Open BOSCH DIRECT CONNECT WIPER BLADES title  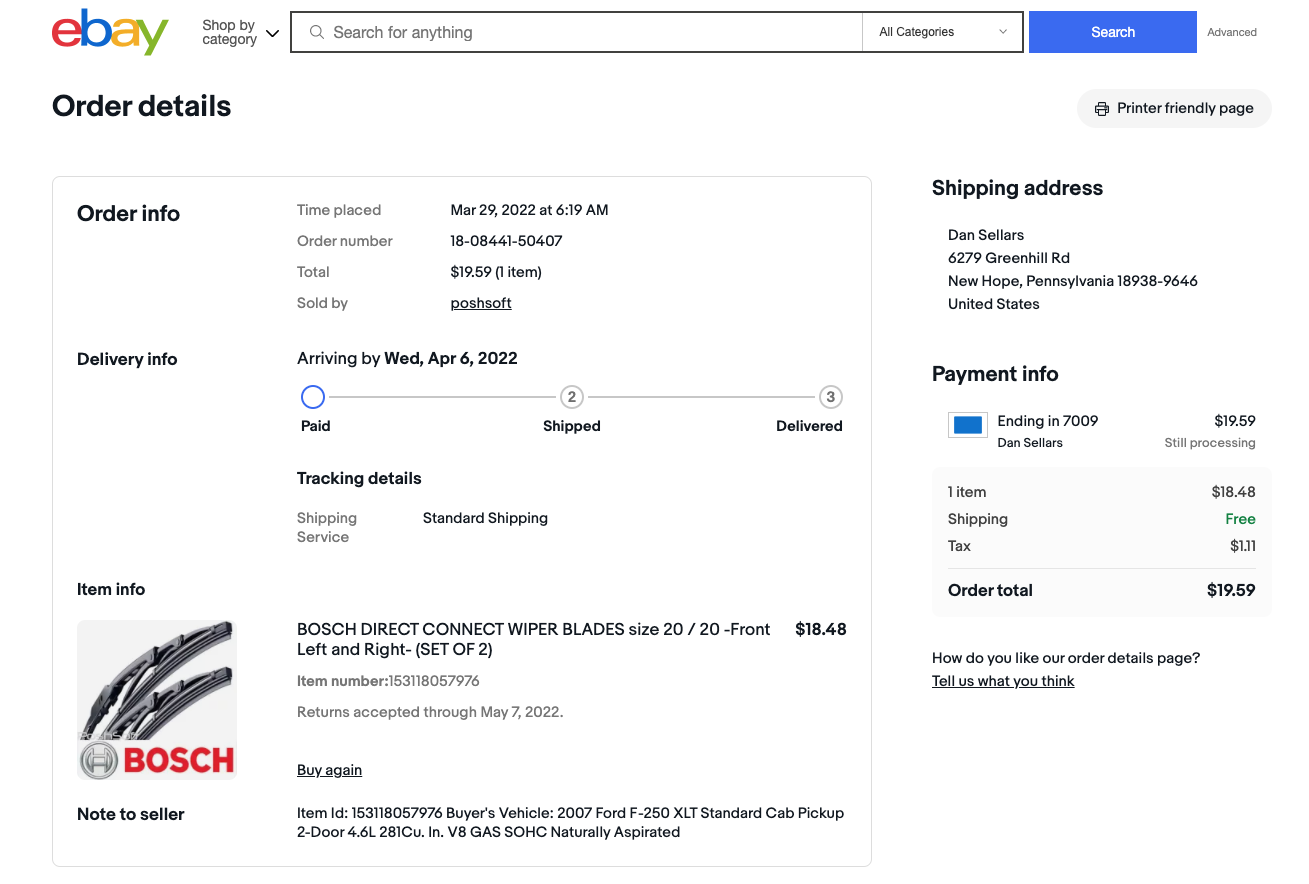coord(534,639)
